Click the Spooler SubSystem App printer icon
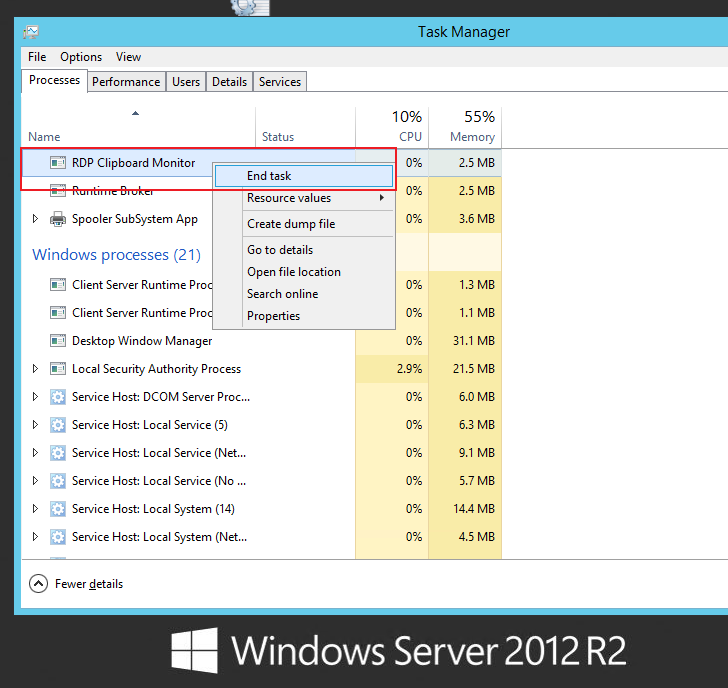 pyautogui.click(x=58, y=219)
